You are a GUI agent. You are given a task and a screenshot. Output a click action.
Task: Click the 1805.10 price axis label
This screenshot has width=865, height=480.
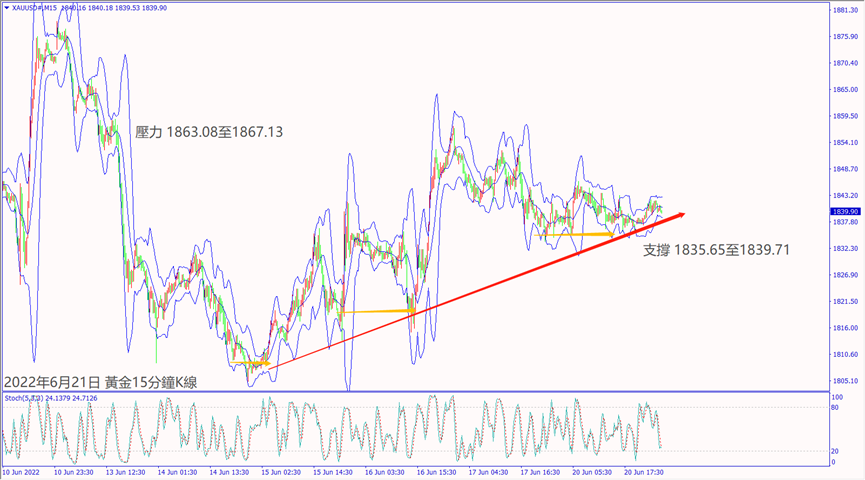coord(845,381)
